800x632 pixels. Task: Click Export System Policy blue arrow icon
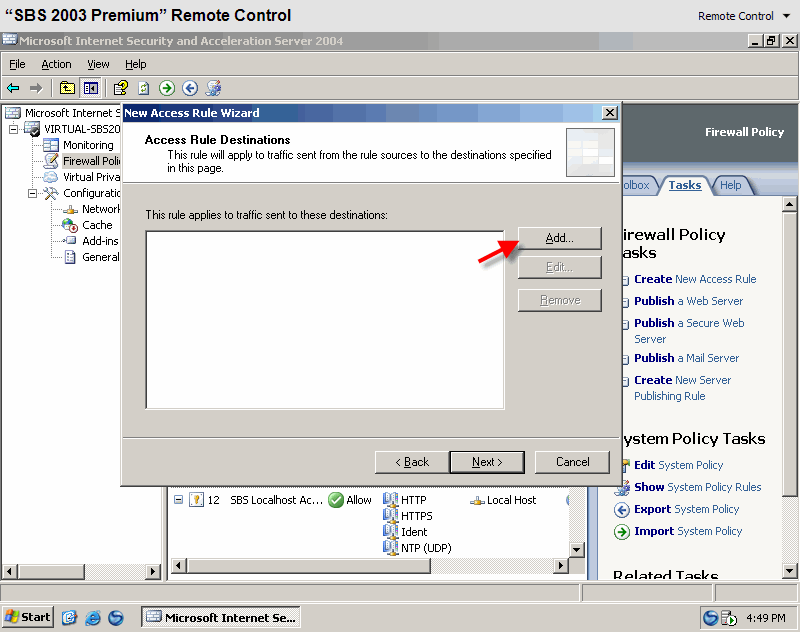(621, 510)
